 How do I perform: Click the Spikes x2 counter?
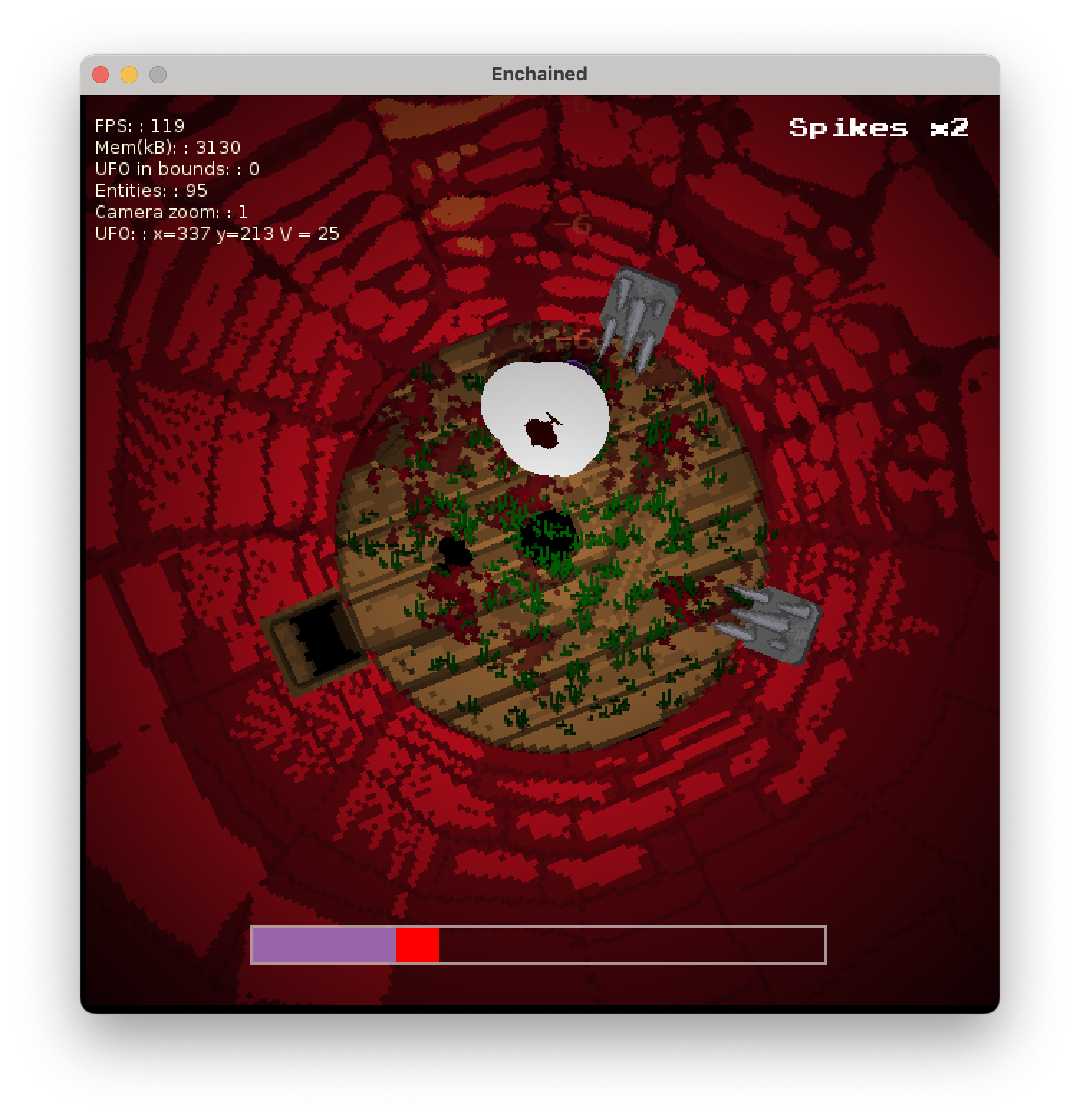point(878,128)
